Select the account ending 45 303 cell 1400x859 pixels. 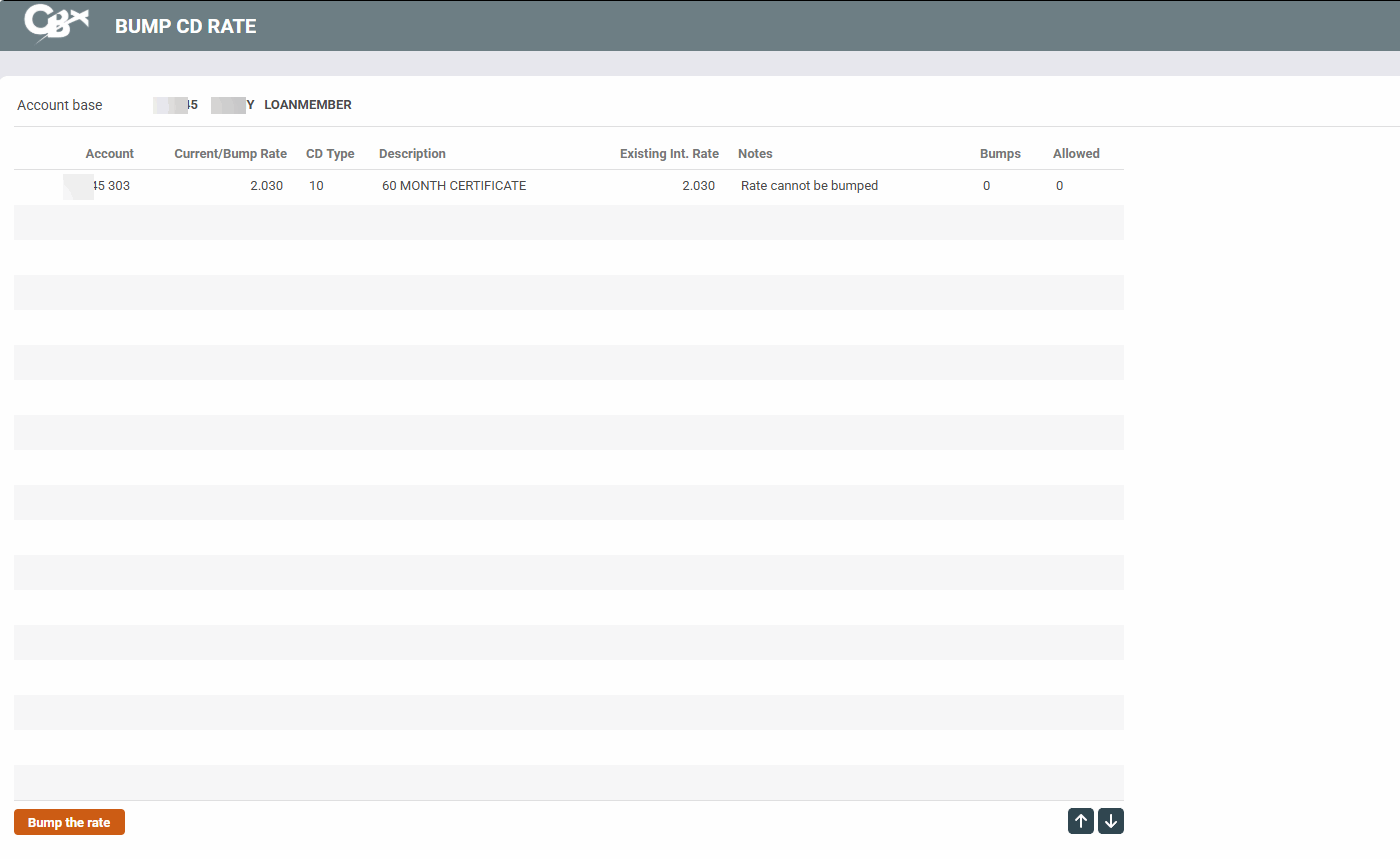(x=97, y=186)
